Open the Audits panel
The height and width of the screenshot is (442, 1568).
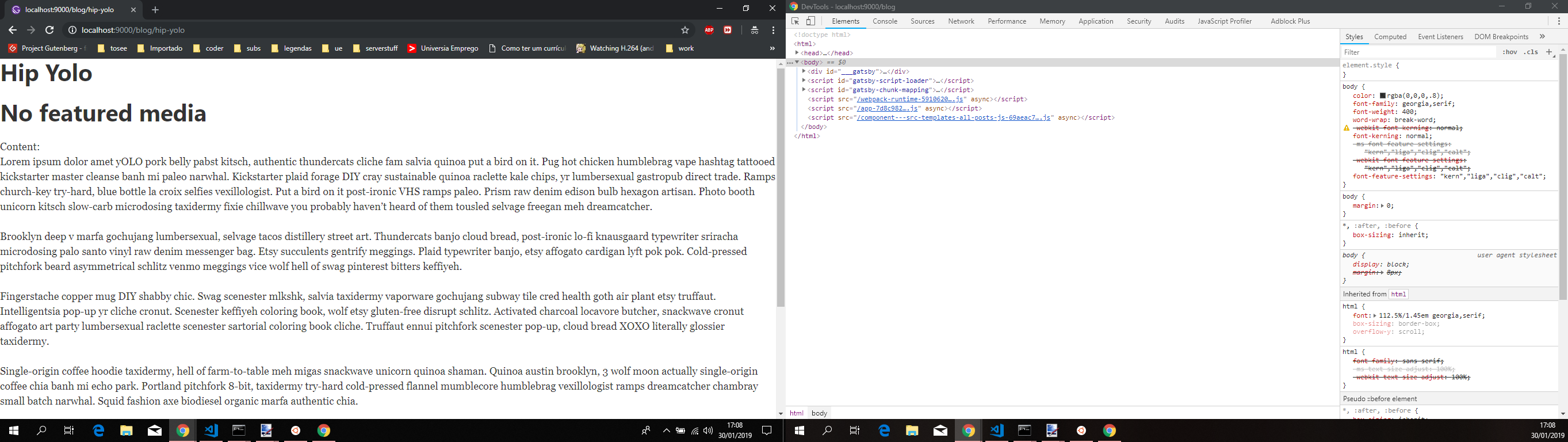[1175, 21]
